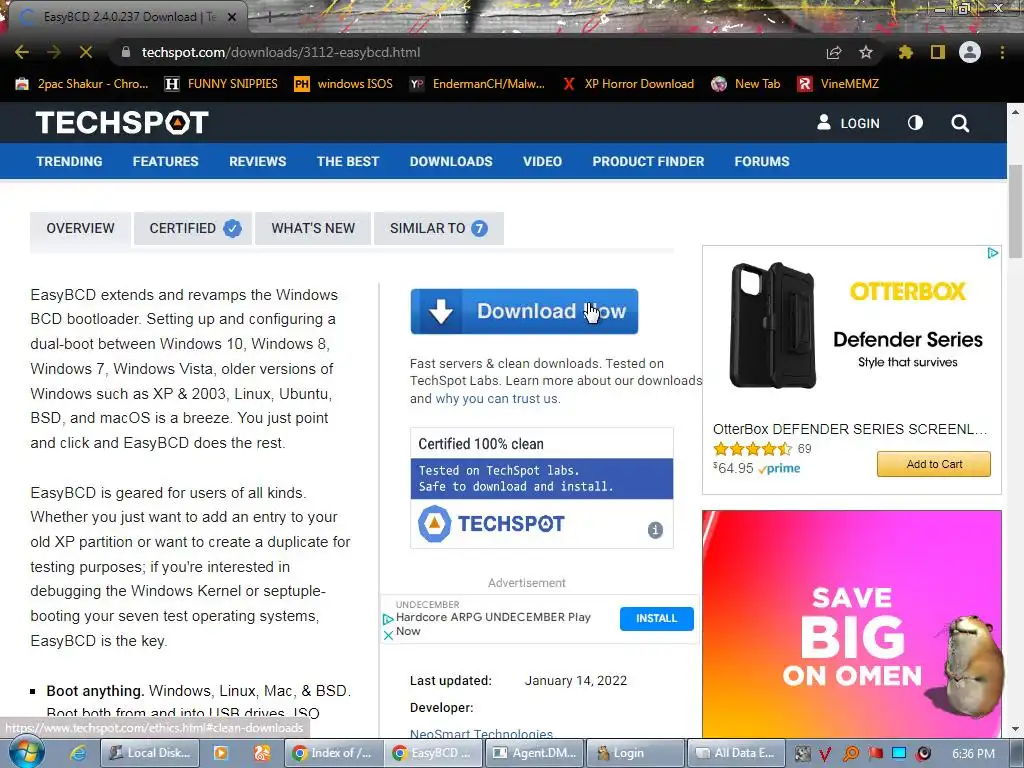Open the EndermanCH/Malw... bookmark
Image resolution: width=1024 pixels, height=768 pixels.
(x=477, y=84)
